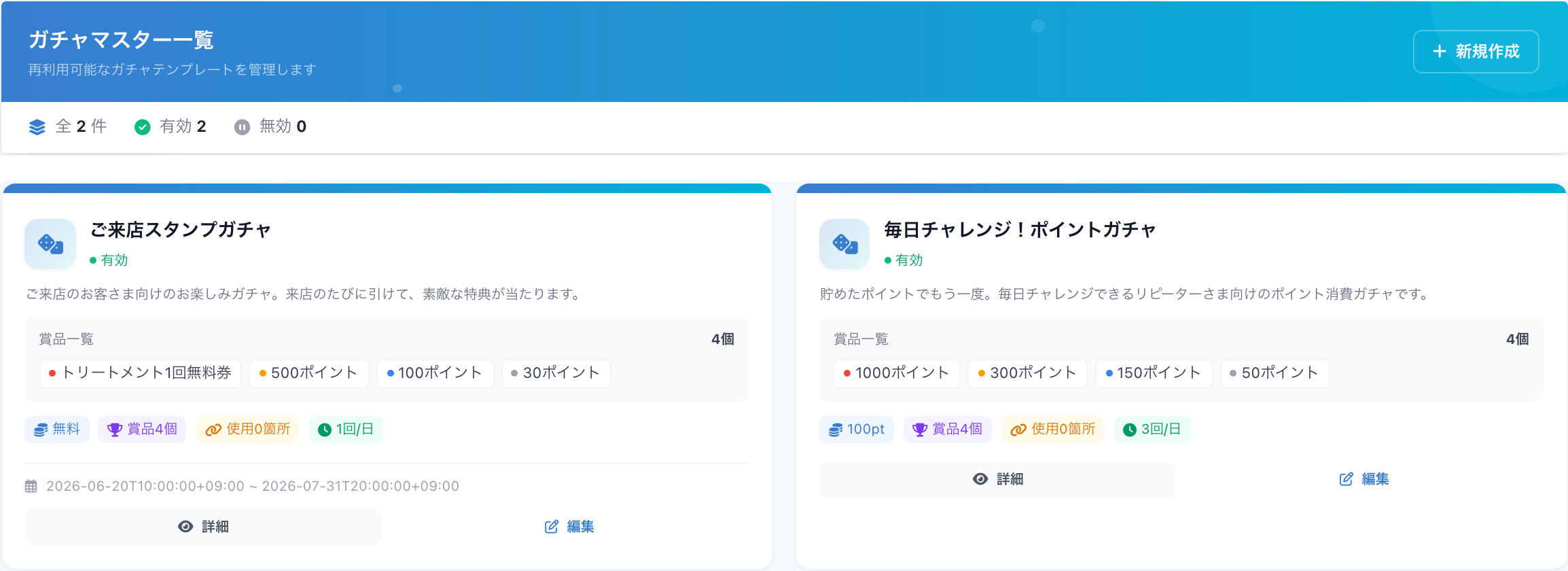Click the 1回/日 limit badge text
1568x571 pixels.
click(355, 429)
